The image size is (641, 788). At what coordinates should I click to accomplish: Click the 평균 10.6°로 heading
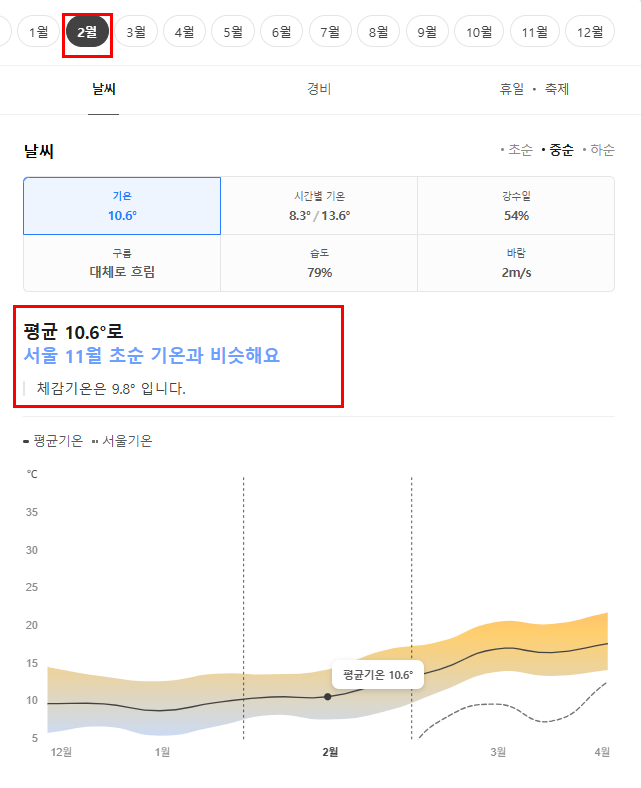pos(73,332)
